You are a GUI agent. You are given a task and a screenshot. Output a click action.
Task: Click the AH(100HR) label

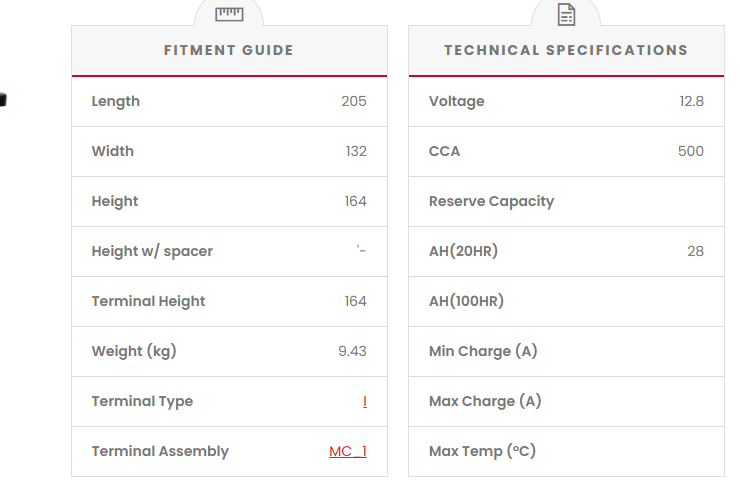pyautogui.click(x=466, y=301)
